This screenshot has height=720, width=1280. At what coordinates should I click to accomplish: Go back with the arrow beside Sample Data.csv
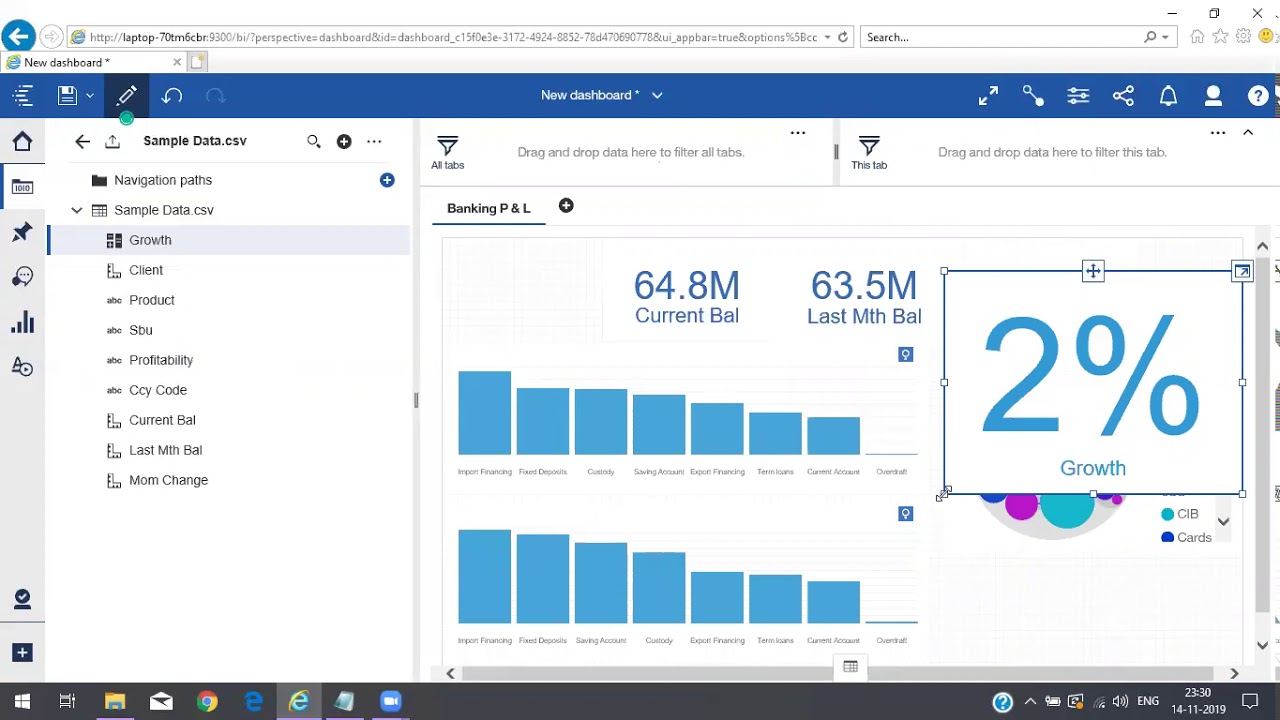82,141
